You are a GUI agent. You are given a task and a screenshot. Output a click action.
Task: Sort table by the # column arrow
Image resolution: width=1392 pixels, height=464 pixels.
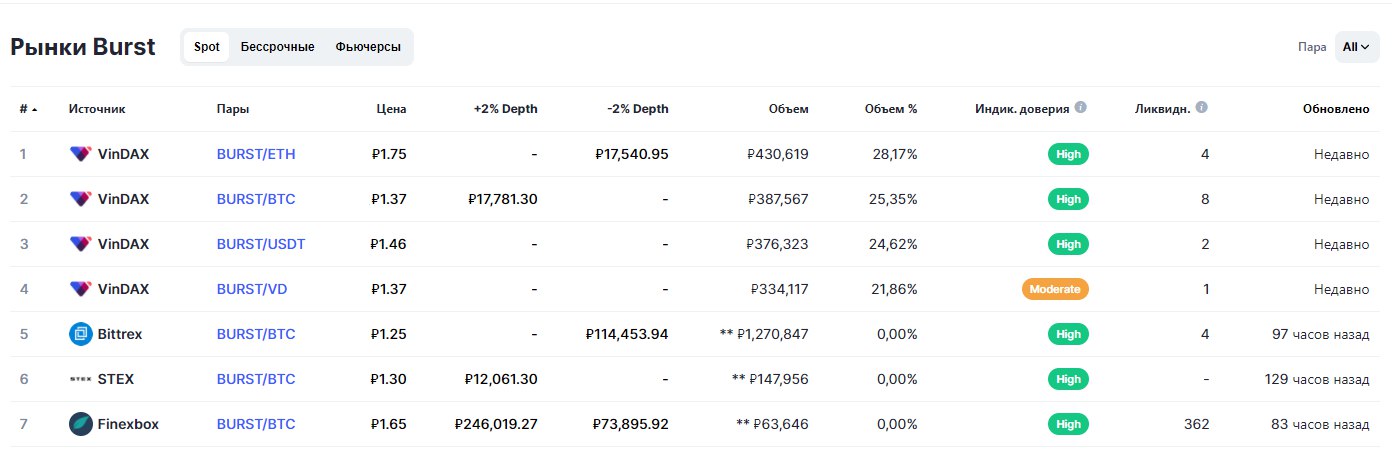point(35,109)
